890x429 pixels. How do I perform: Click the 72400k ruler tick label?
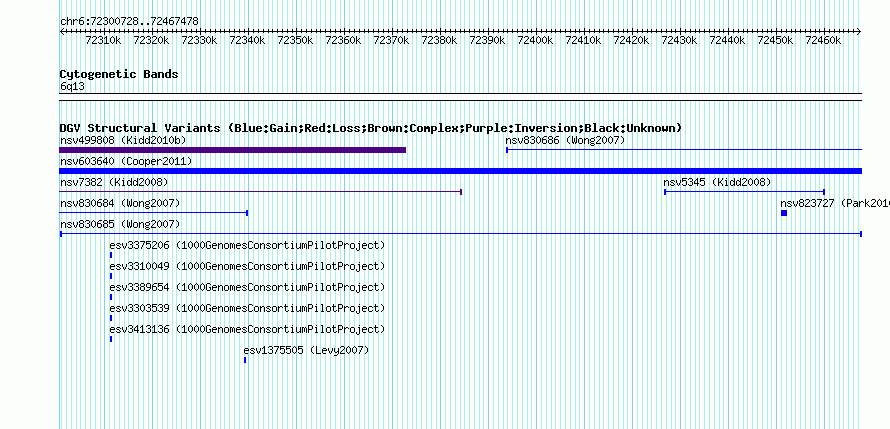point(535,40)
